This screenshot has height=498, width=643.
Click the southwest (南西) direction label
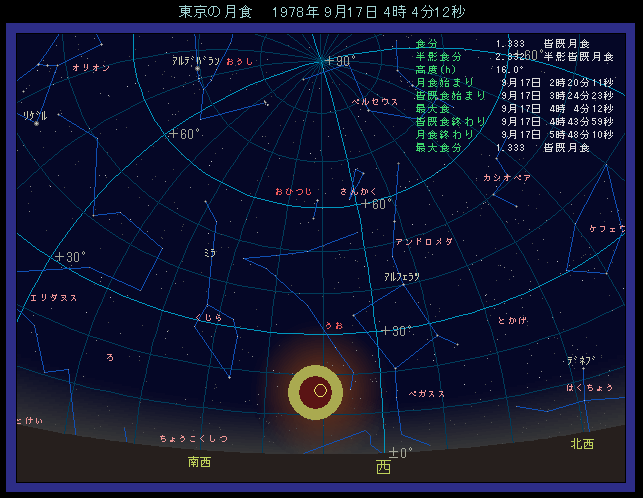(x=199, y=462)
